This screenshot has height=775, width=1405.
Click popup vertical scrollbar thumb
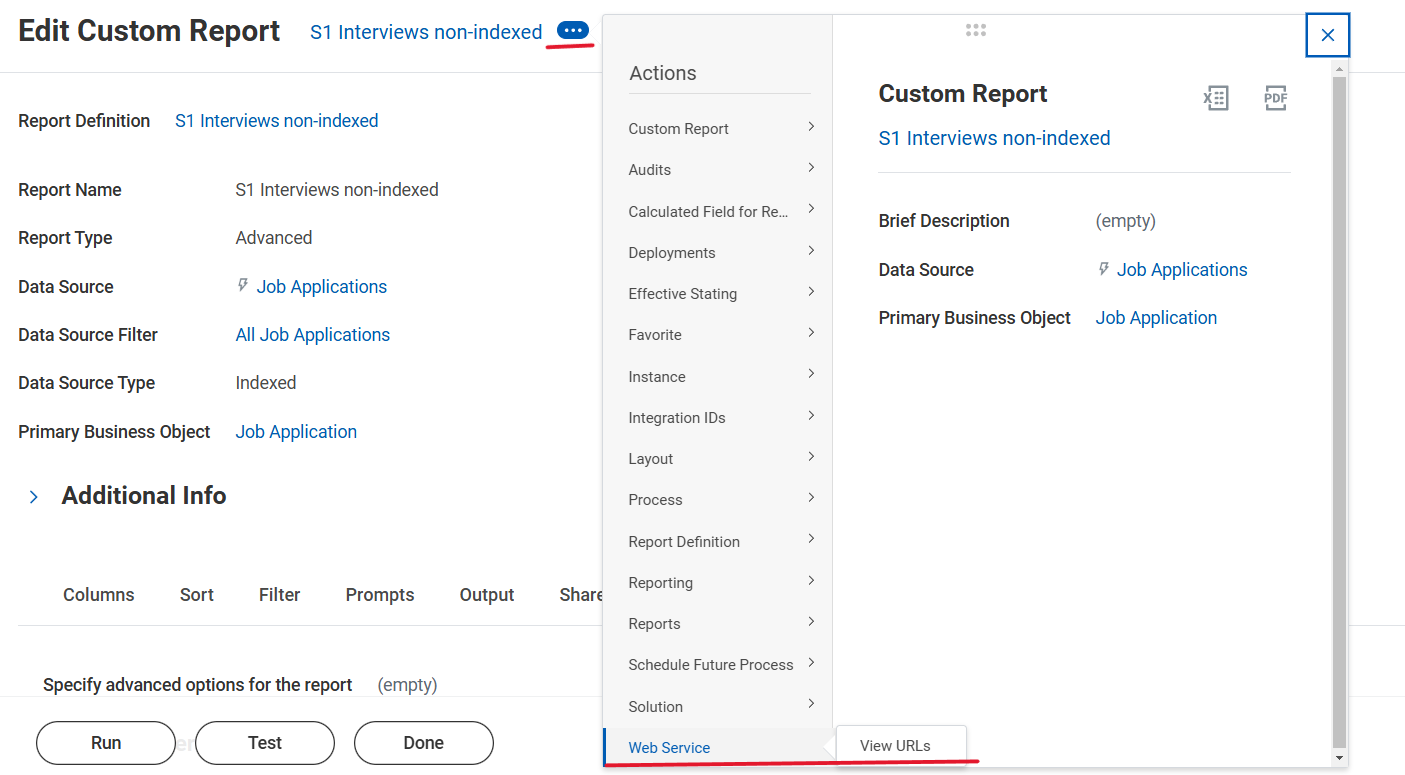click(x=1339, y=410)
